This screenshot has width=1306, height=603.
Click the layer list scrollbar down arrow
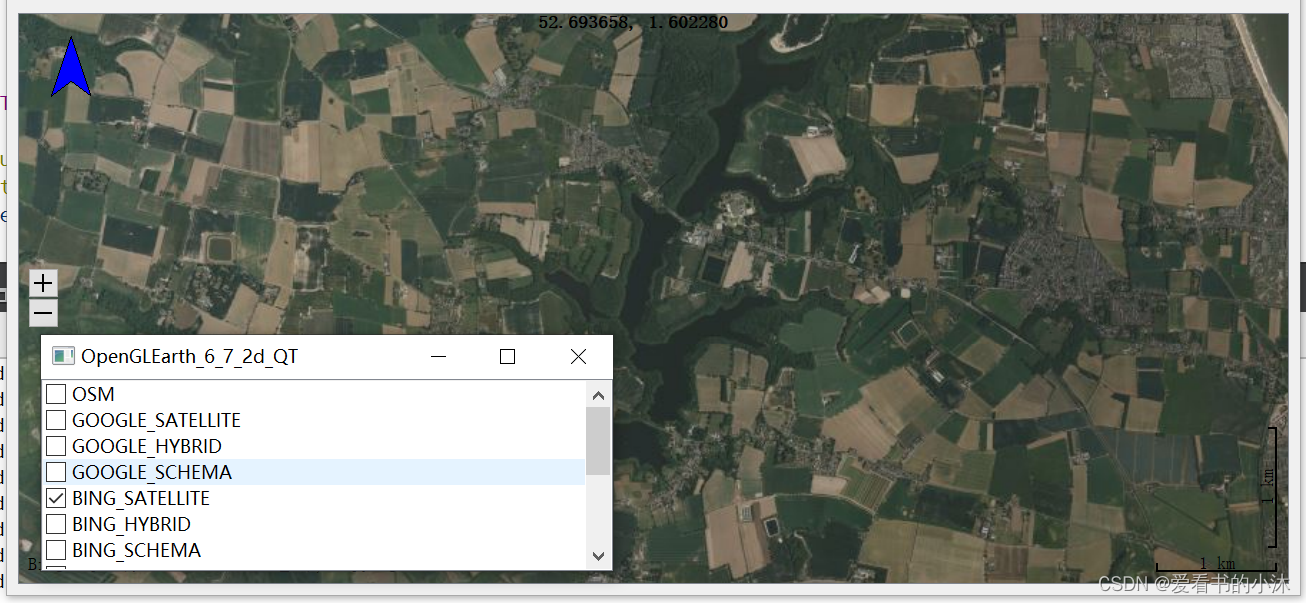(x=597, y=557)
